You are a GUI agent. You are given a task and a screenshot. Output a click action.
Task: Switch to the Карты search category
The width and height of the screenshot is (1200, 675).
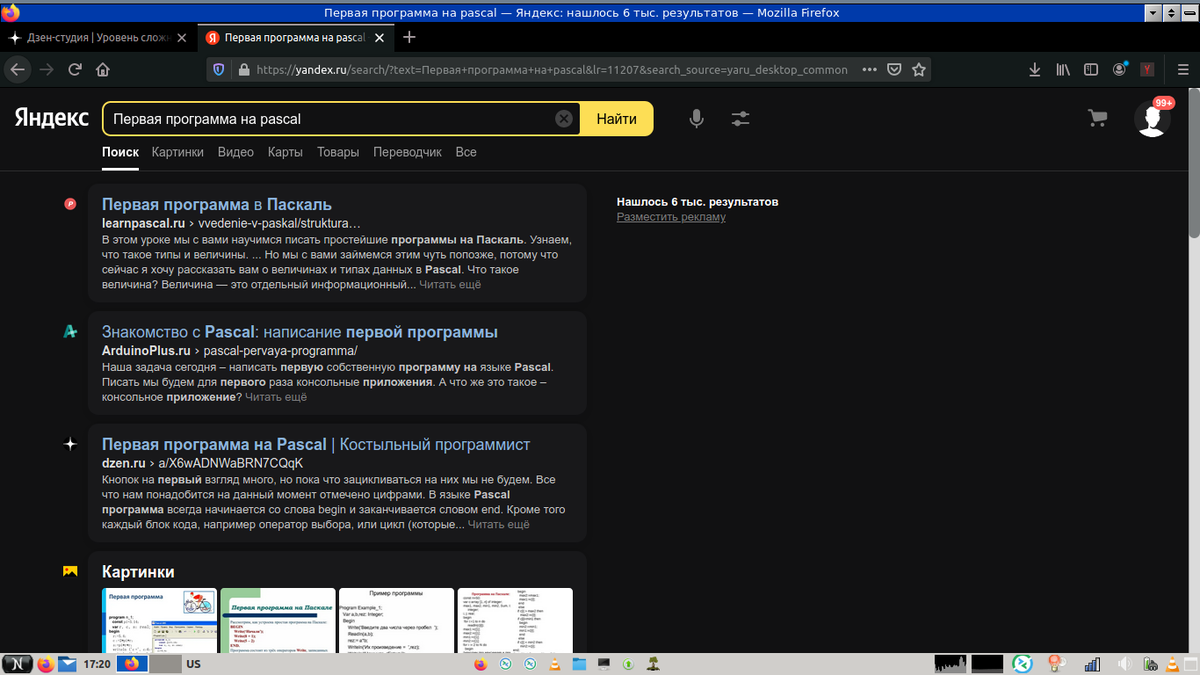coord(285,152)
